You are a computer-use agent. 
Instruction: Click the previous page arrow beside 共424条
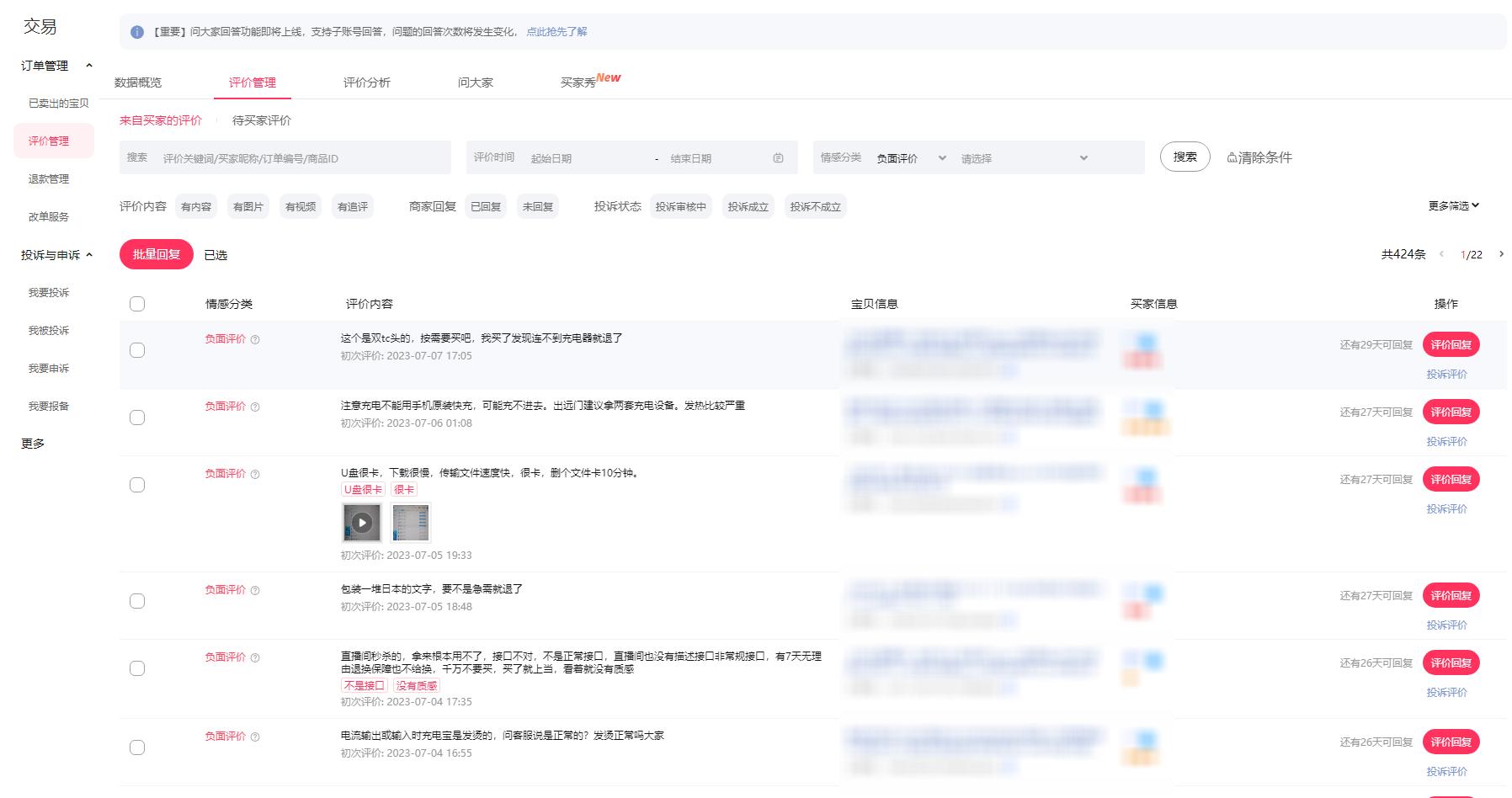[x=1441, y=253]
